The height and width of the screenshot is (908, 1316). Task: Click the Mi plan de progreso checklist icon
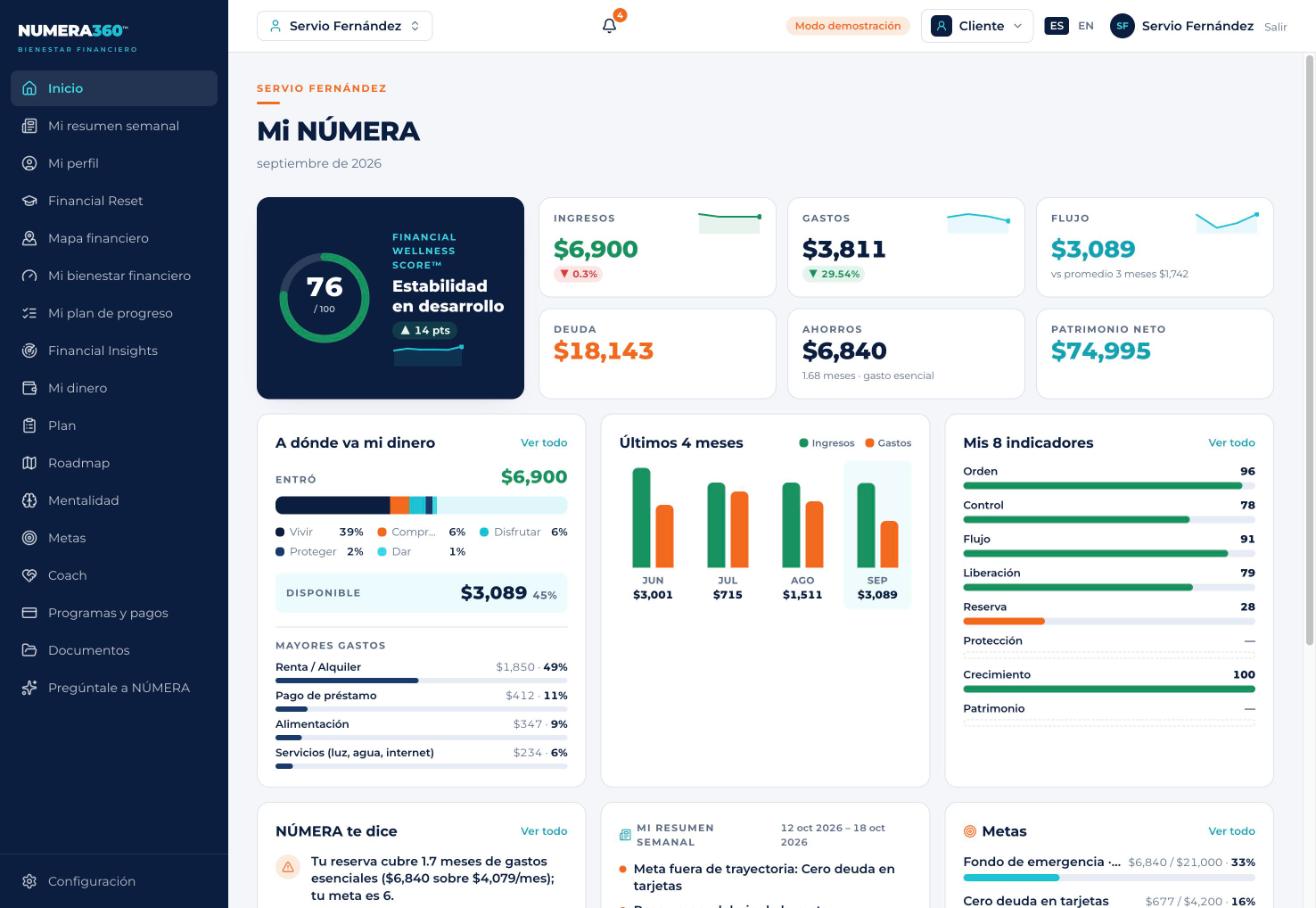point(29,313)
